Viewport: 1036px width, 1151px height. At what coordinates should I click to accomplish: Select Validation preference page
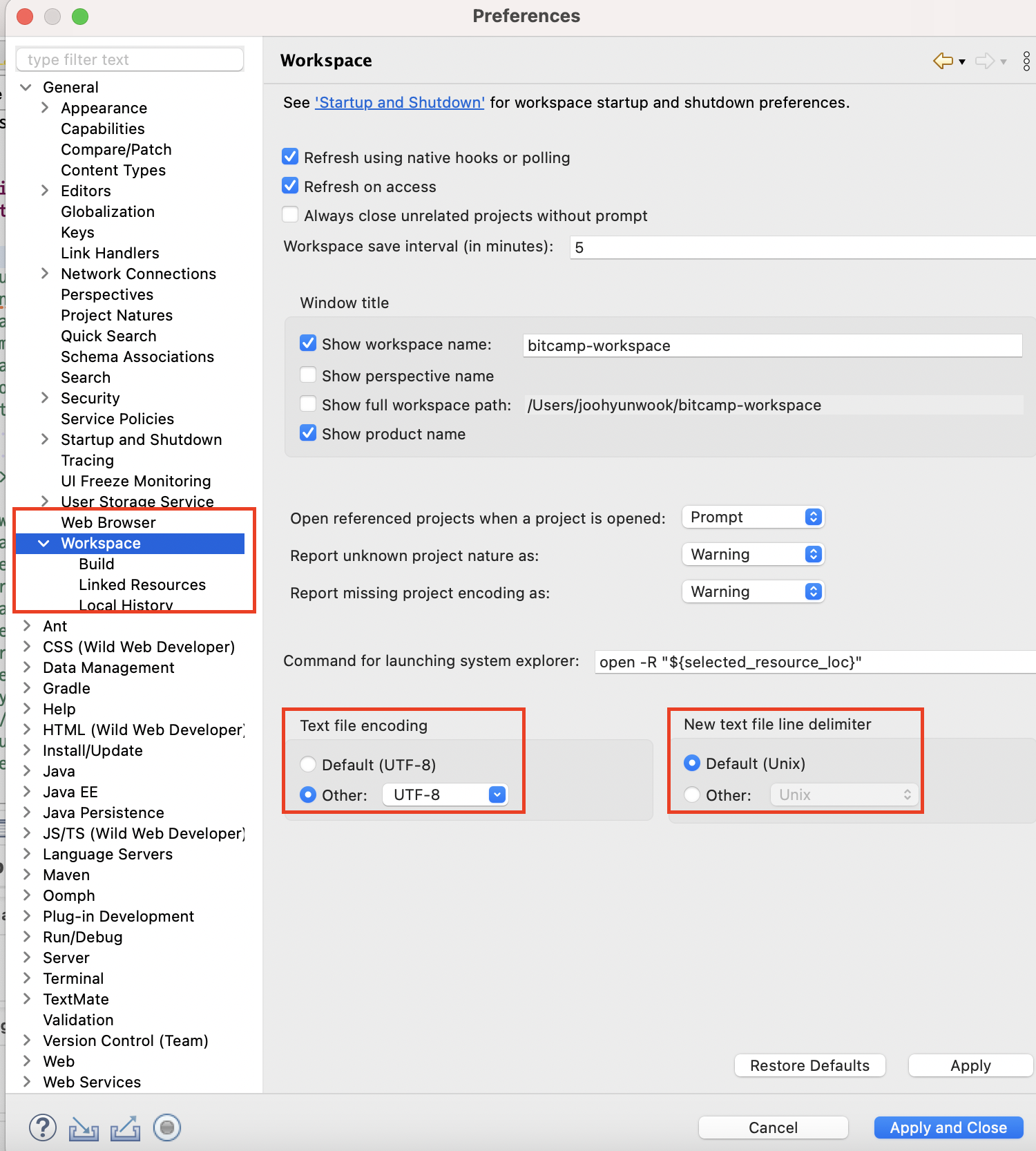pos(78,1020)
